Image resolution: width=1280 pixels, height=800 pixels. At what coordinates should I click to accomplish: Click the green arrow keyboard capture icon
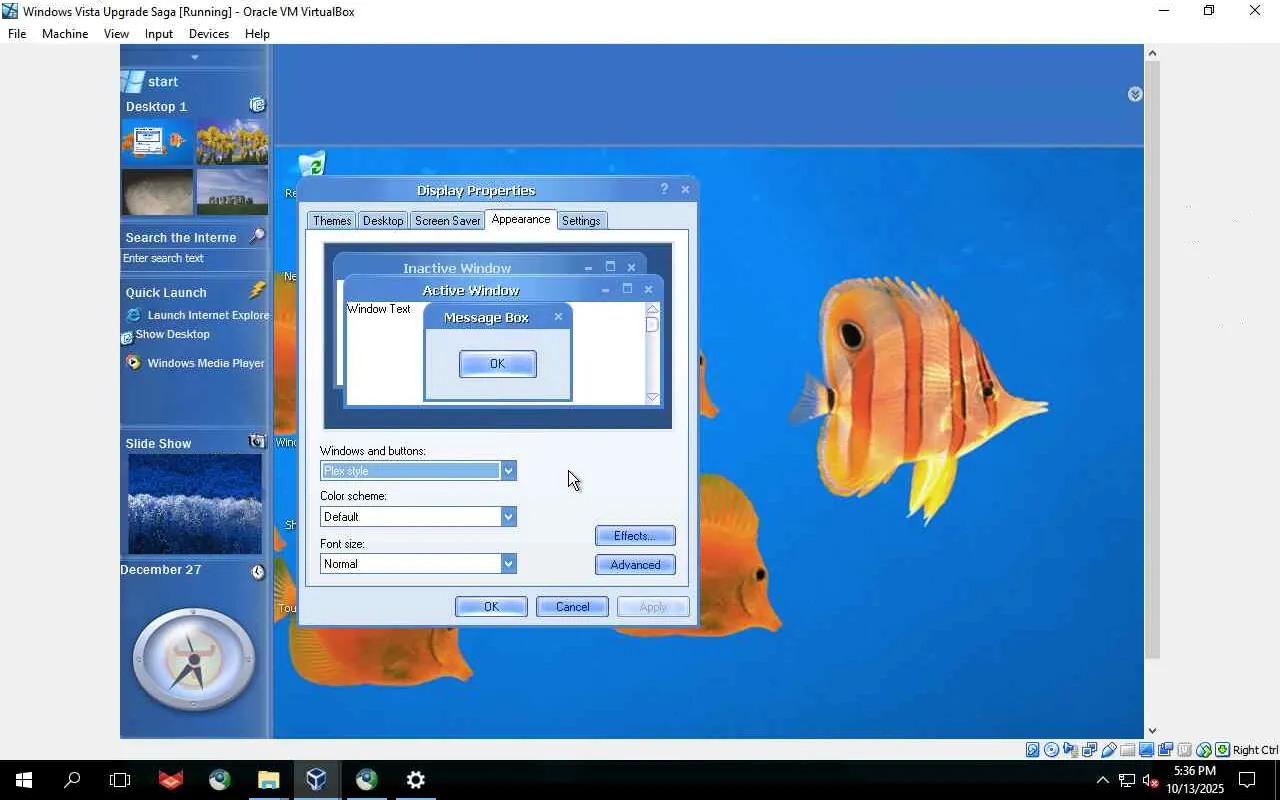pos(1222,750)
